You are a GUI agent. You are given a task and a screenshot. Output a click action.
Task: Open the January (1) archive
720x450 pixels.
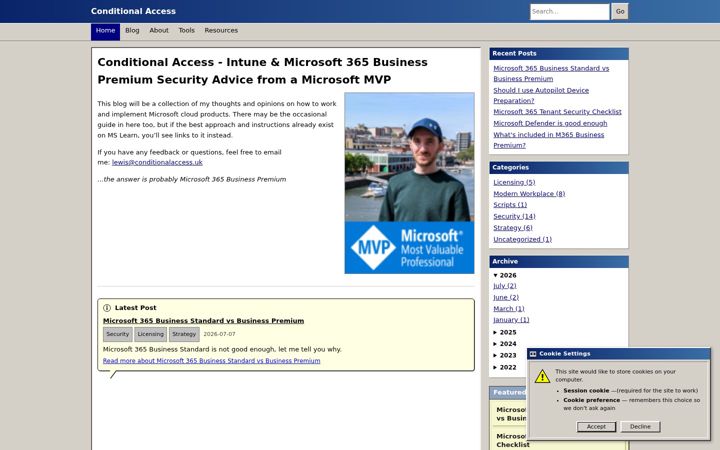point(511,320)
